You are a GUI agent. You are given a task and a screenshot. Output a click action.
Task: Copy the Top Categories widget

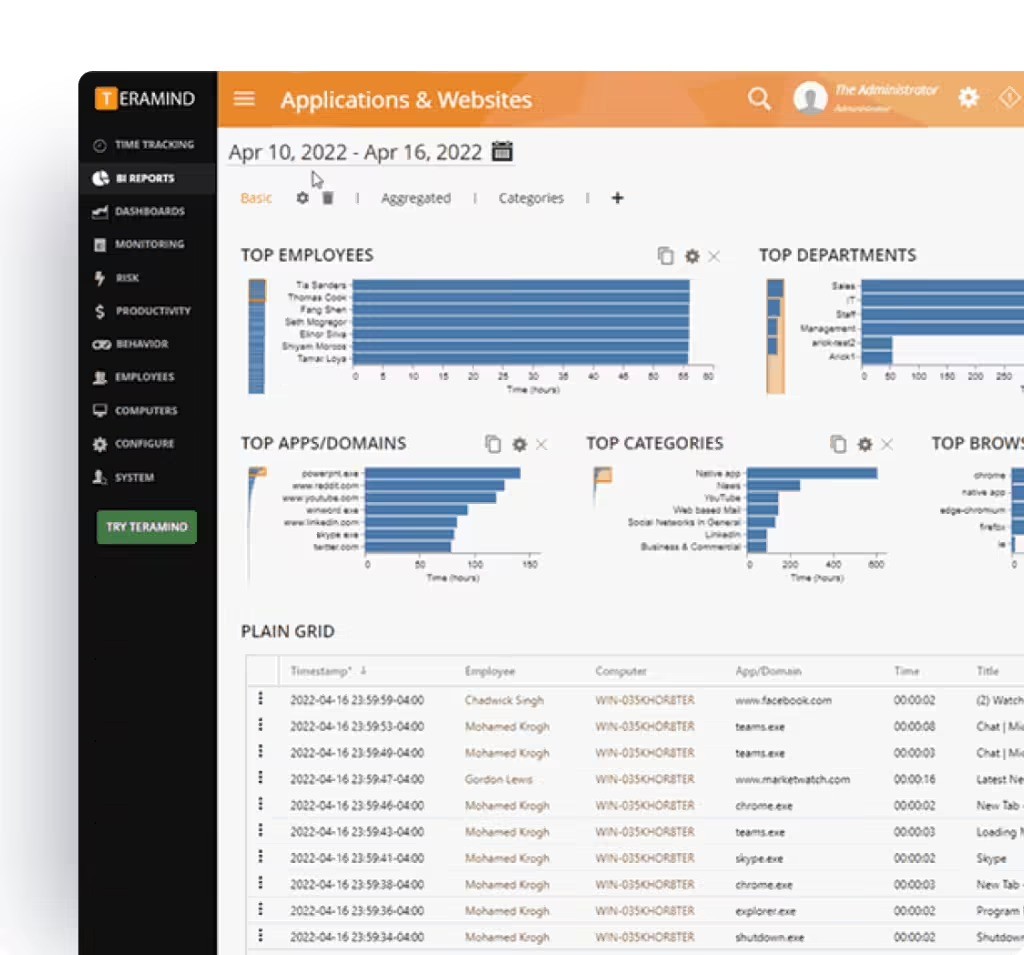(x=838, y=444)
